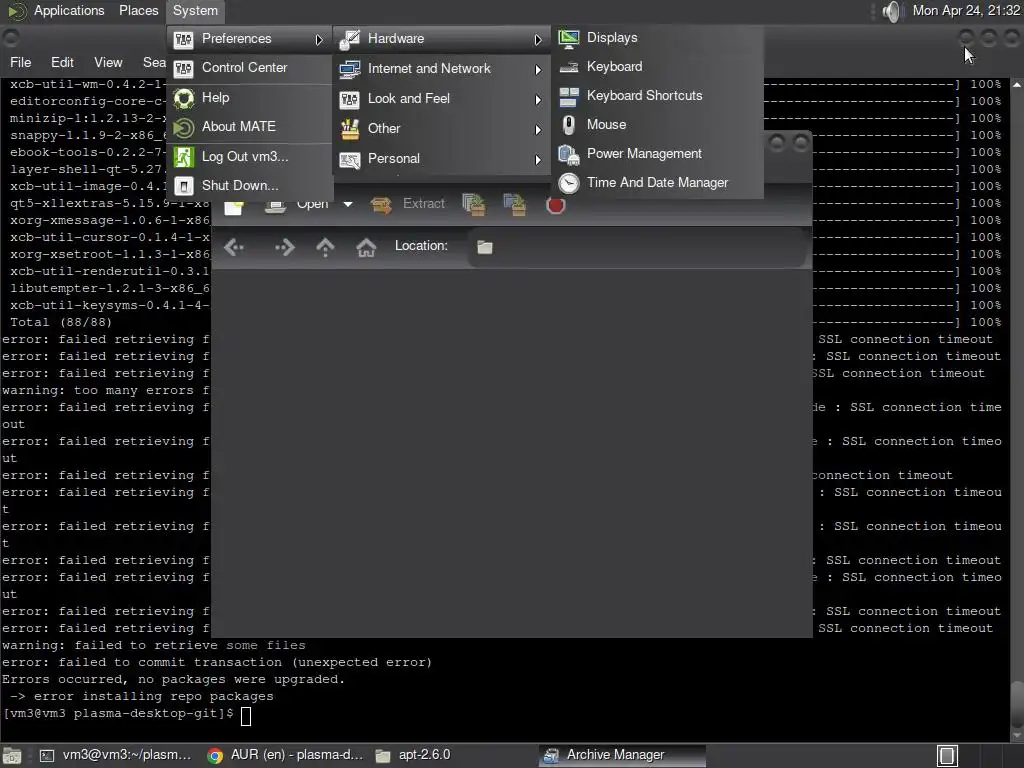
Task: Click the volume speaker icon
Action: coord(891,11)
